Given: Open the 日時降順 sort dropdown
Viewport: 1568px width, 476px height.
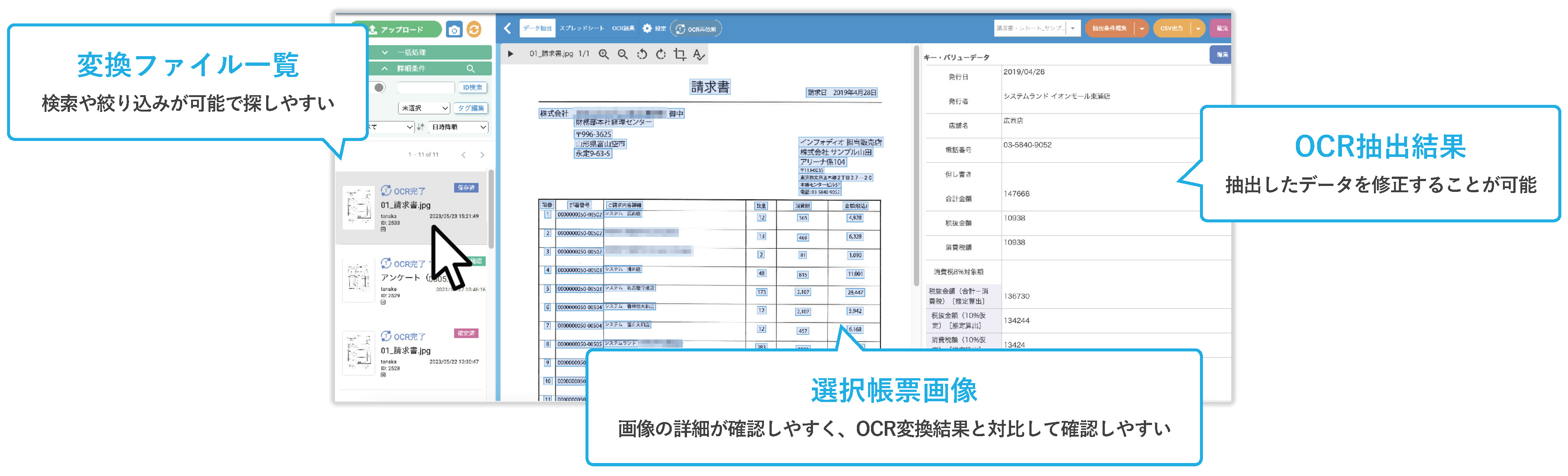Looking at the screenshot, I should point(459,127).
